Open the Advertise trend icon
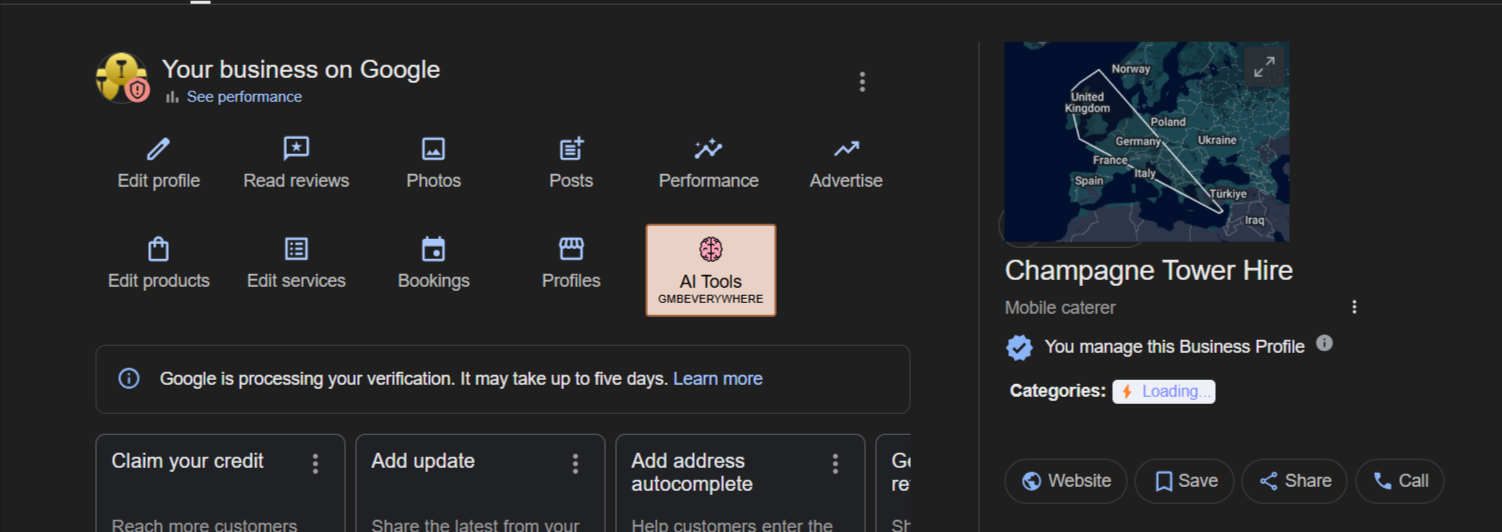 click(x=846, y=150)
